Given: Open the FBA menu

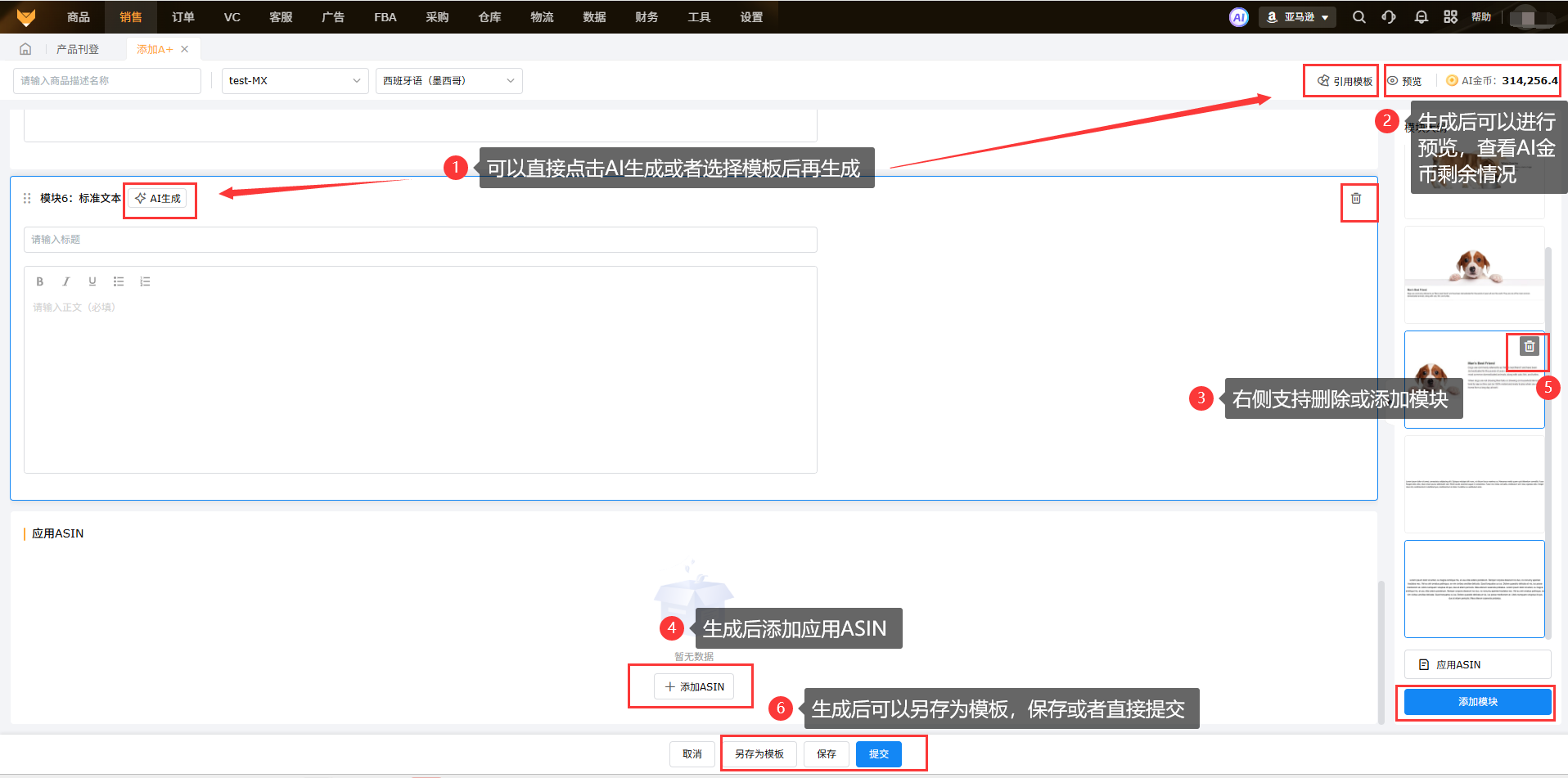Looking at the screenshot, I should coord(385,17).
